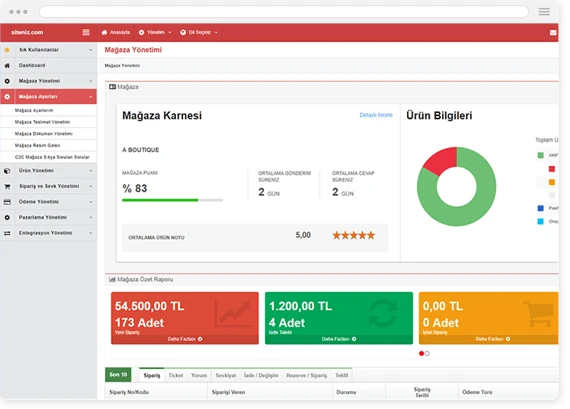Open the browser menu icon at top right

pos(544,12)
